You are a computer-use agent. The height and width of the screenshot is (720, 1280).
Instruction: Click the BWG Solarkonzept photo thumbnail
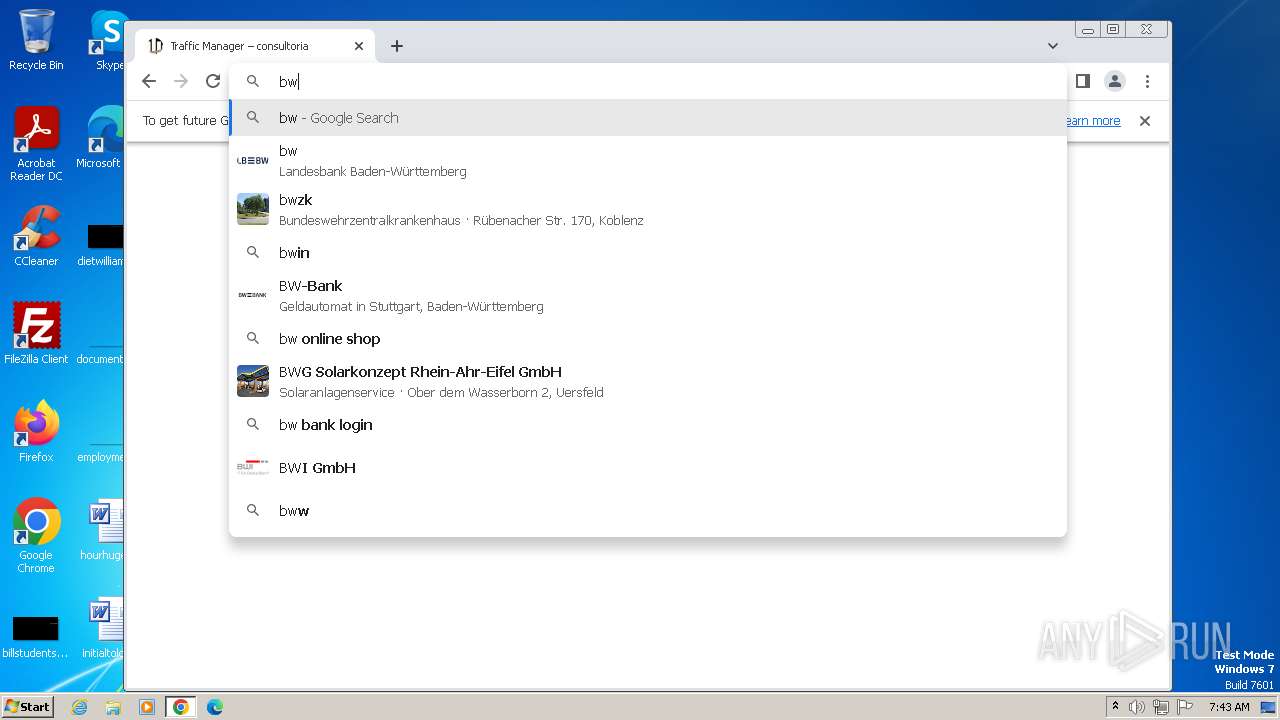tap(253, 381)
